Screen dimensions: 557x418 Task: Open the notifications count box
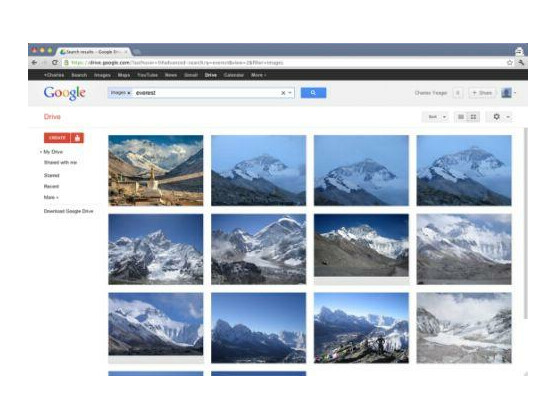pos(458,93)
